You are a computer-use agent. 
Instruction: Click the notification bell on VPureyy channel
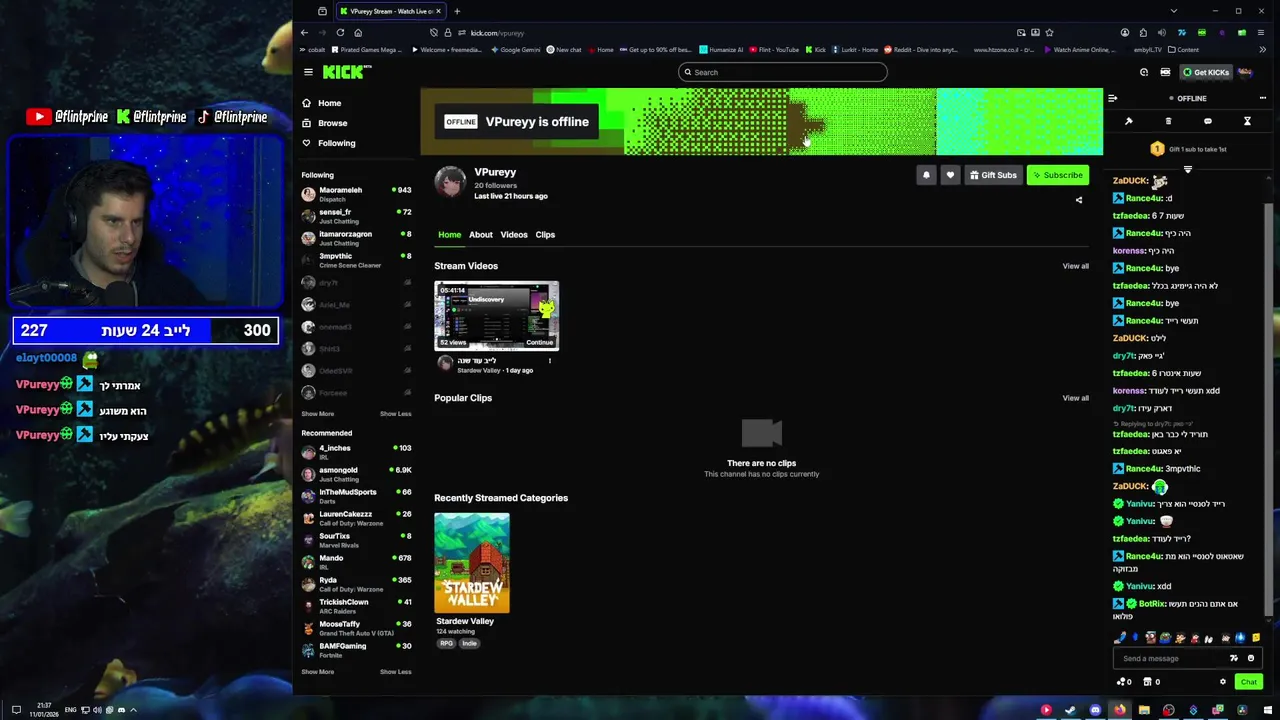[x=926, y=175]
